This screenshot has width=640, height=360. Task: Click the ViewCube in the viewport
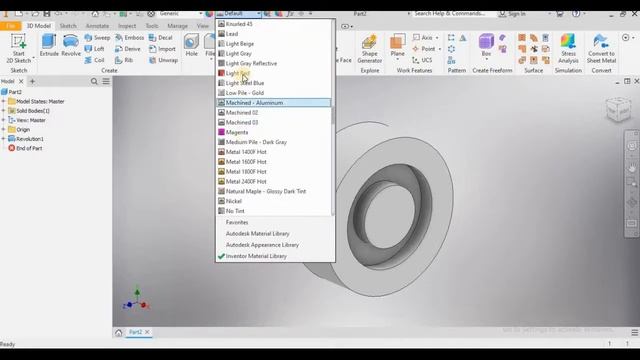point(618,109)
